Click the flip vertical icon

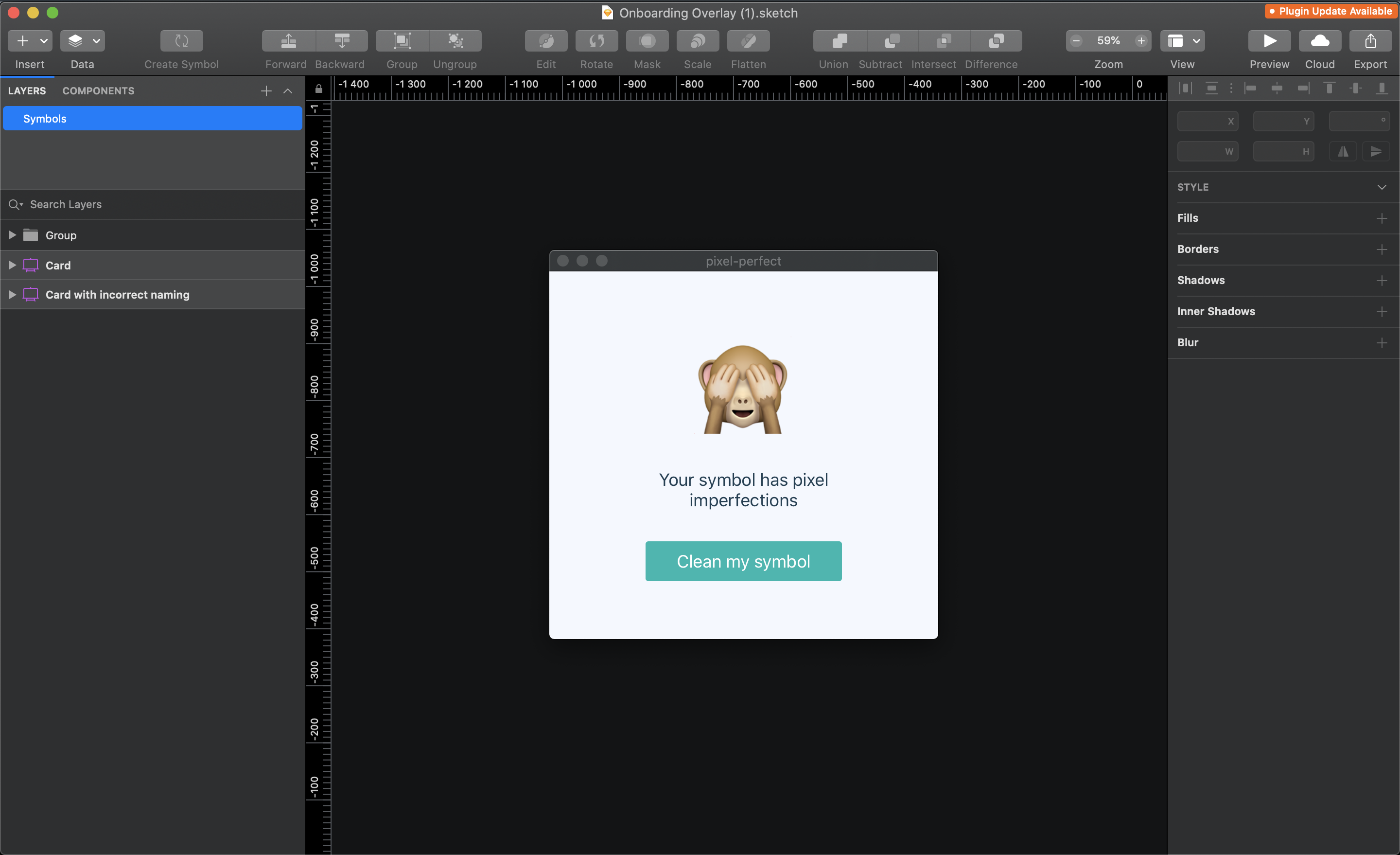coord(1376,151)
